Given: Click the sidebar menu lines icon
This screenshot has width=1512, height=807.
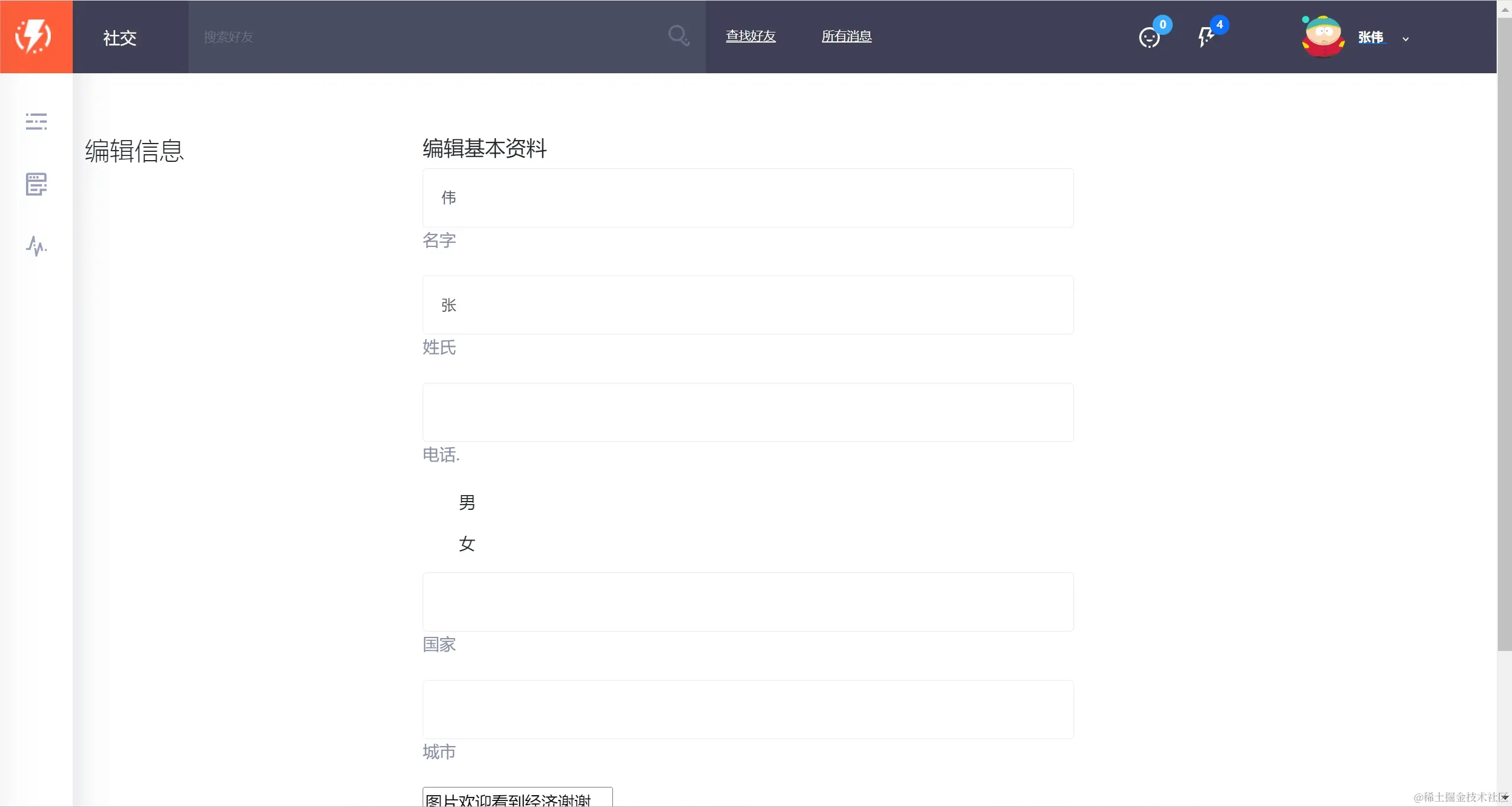Looking at the screenshot, I should 36,121.
